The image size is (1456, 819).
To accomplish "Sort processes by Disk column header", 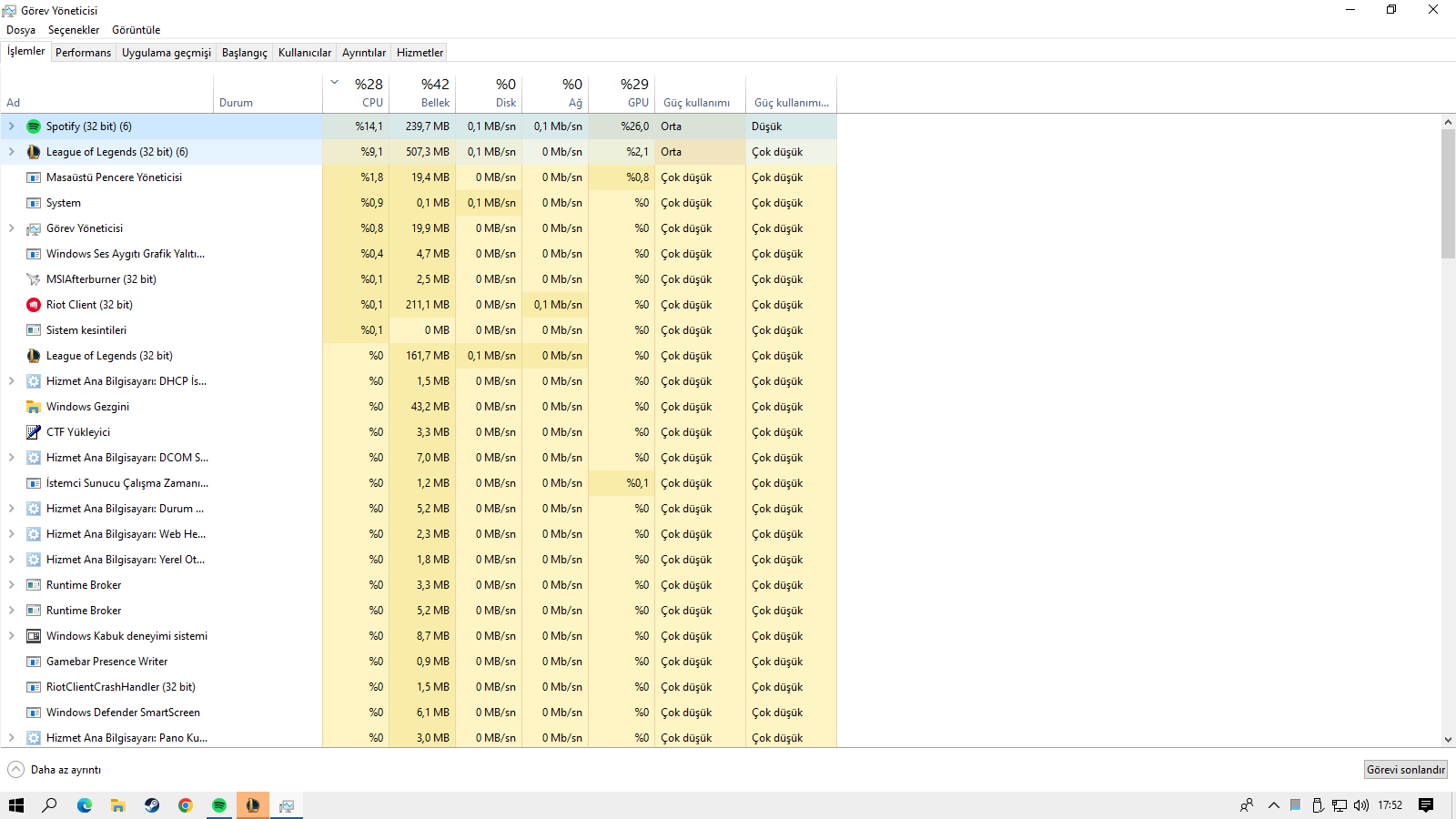I will pyautogui.click(x=489, y=94).
